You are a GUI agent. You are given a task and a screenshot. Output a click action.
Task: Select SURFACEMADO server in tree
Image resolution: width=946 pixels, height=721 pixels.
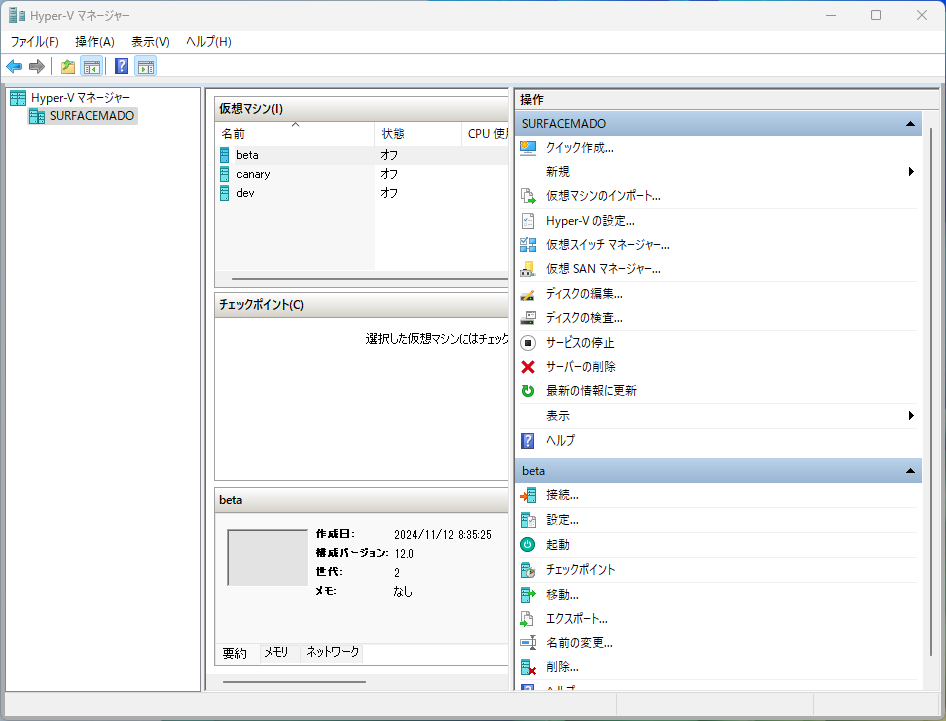[x=92, y=116]
